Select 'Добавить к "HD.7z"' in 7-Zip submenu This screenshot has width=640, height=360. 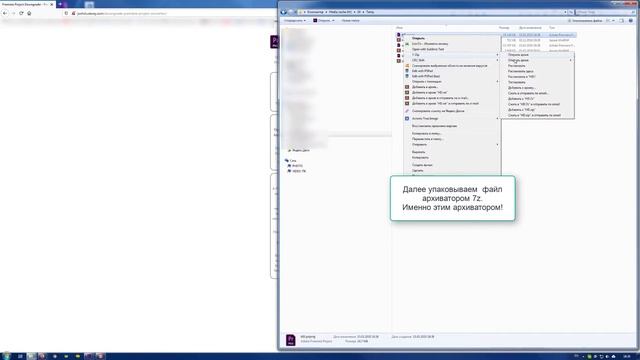pyautogui.click(x=521, y=99)
